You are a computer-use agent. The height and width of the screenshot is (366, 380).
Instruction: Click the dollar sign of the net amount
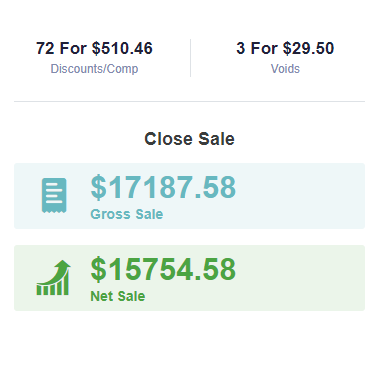[x=98, y=269]
